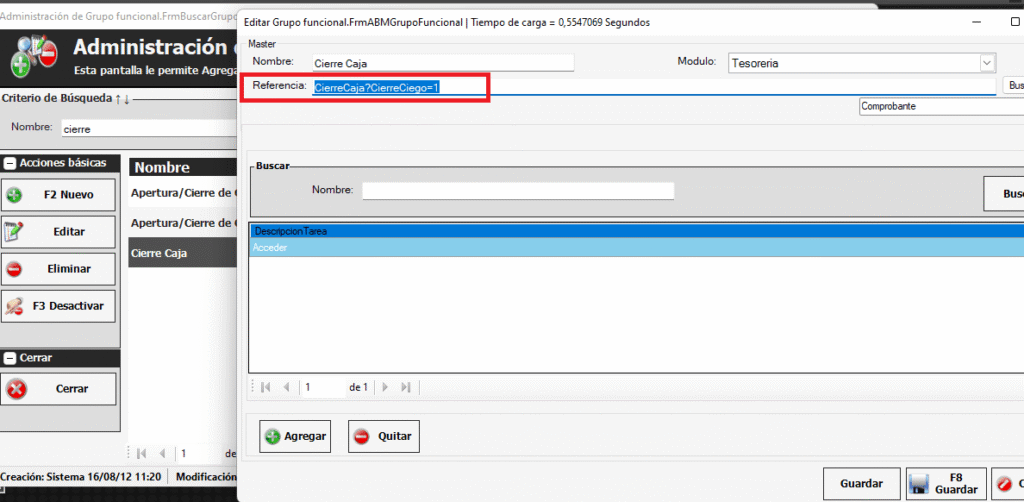Go to the last page in task pager
1024x502 pixels.
pyautogui.click(x=406, y=387)
